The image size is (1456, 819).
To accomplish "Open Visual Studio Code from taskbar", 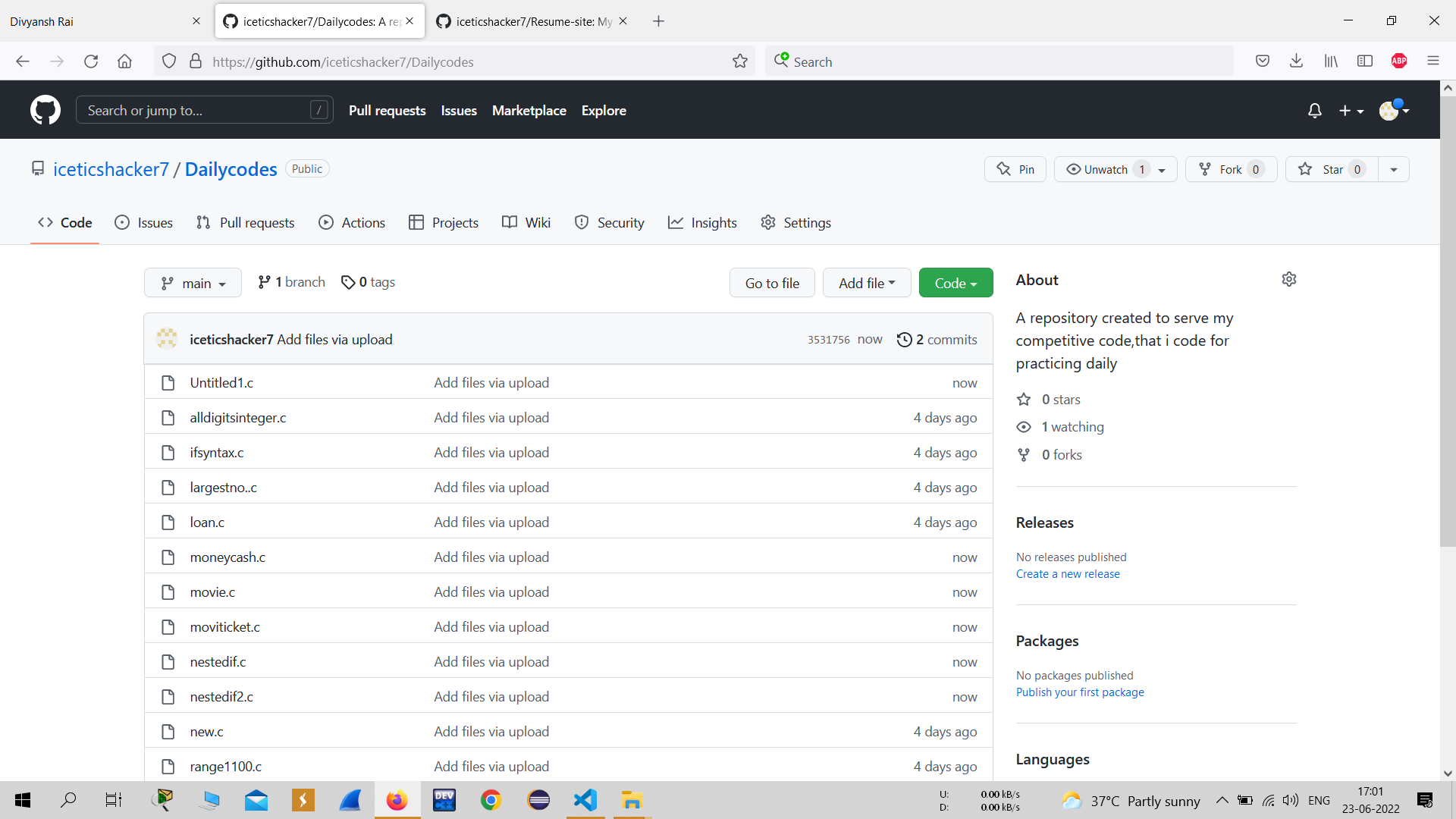I will pos(585,800).
